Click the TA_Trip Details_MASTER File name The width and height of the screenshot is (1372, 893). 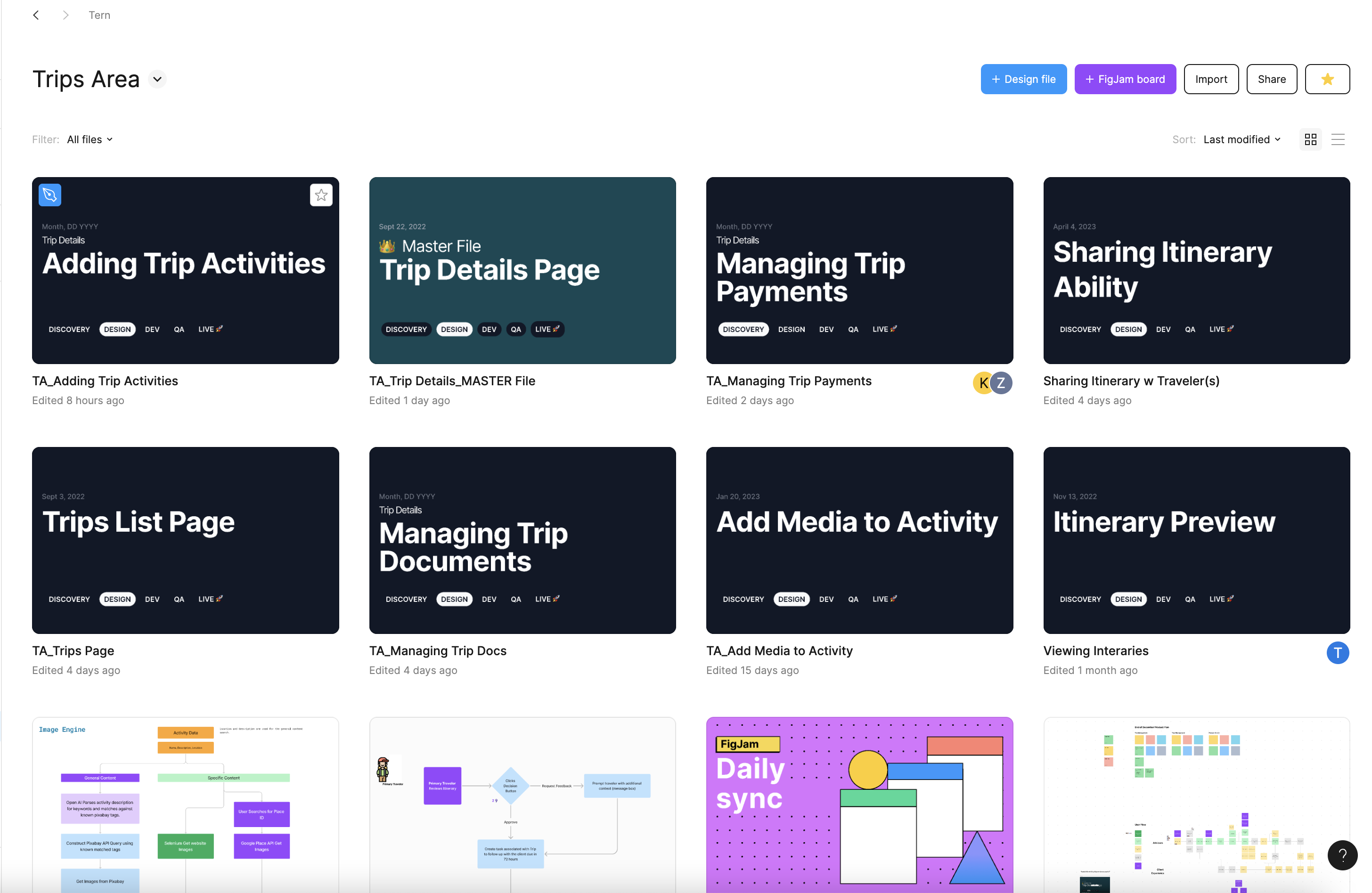click(452, 381)
